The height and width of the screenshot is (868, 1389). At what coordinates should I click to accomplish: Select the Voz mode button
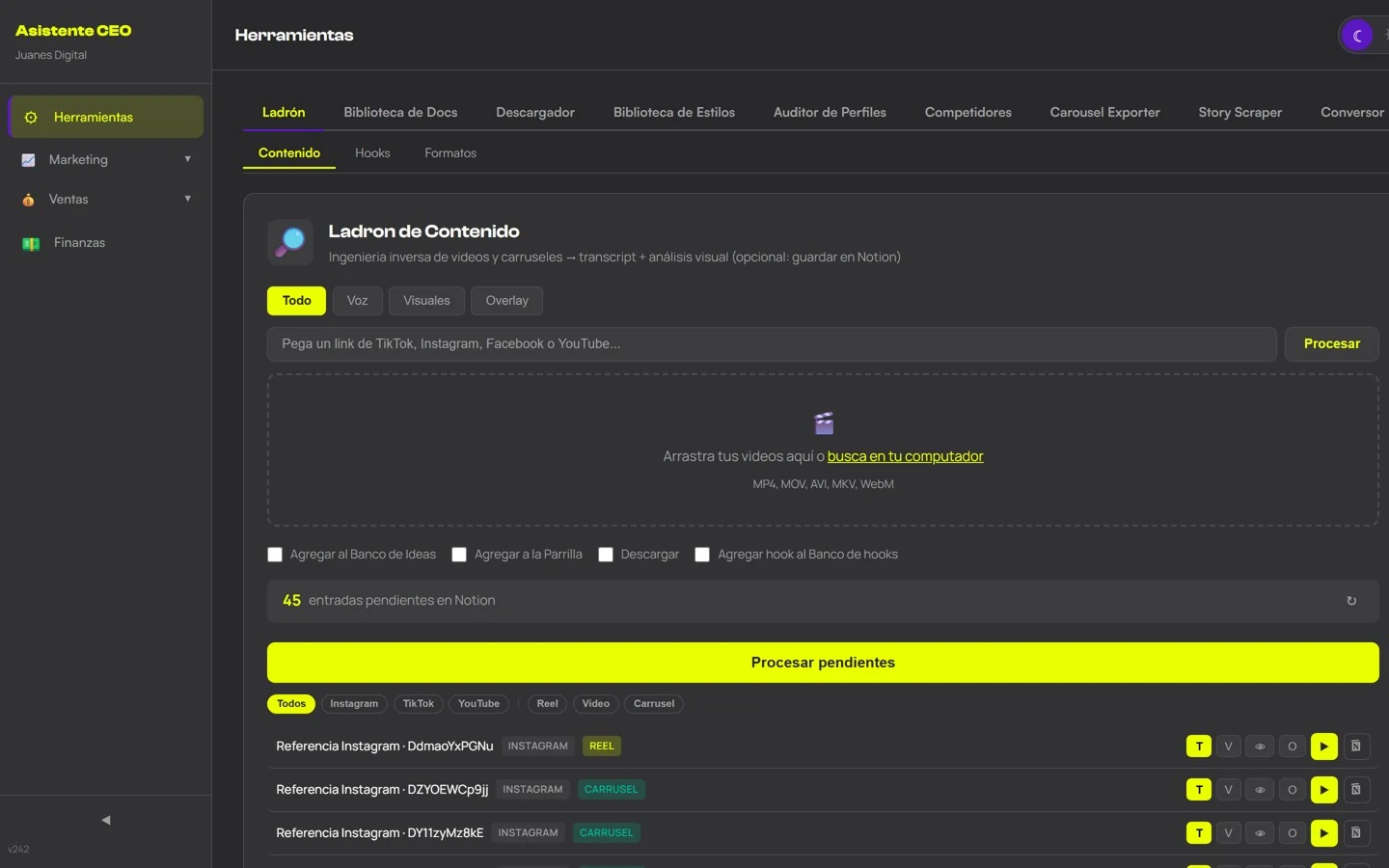(357, 301)
